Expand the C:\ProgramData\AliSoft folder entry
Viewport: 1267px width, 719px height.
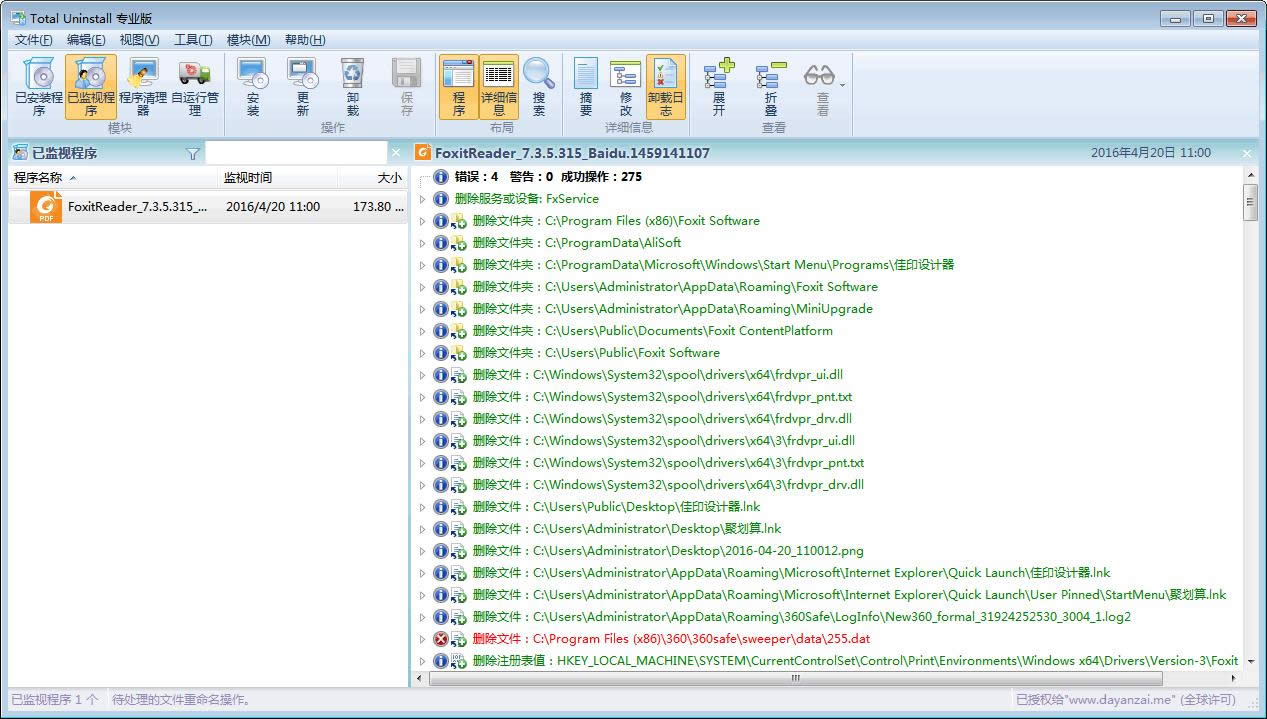pos(422,243)
